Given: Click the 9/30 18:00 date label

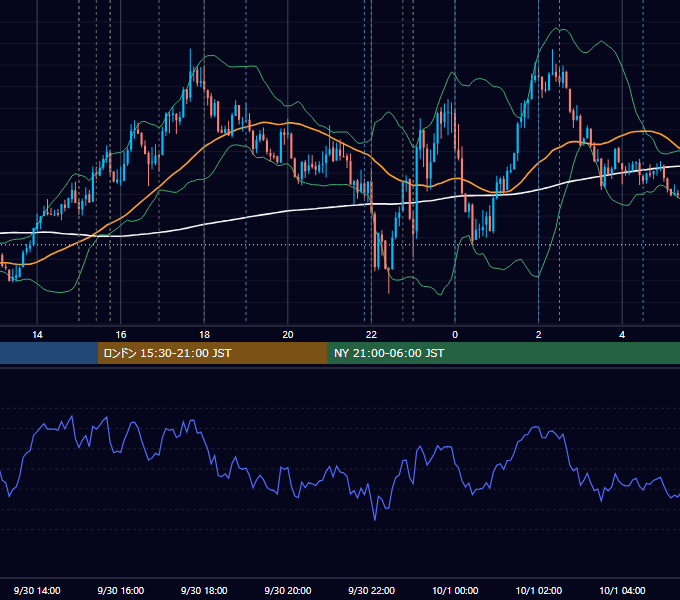Looking at the screenshot, I should pyautogui.click(x=204, y=590).
